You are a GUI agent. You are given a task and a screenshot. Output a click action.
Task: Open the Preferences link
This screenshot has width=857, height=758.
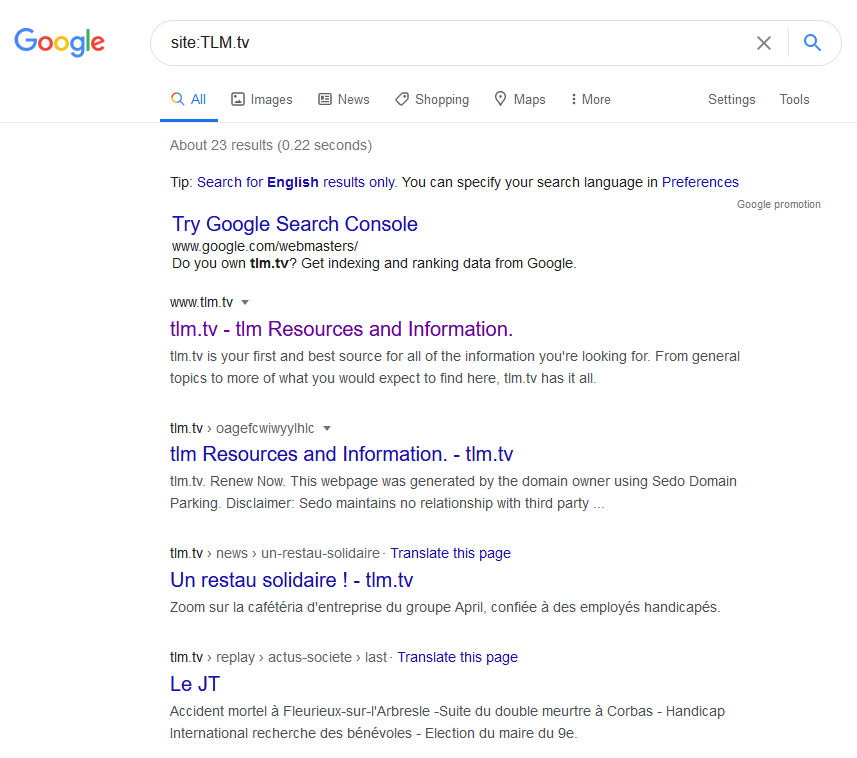click(700, 182)
